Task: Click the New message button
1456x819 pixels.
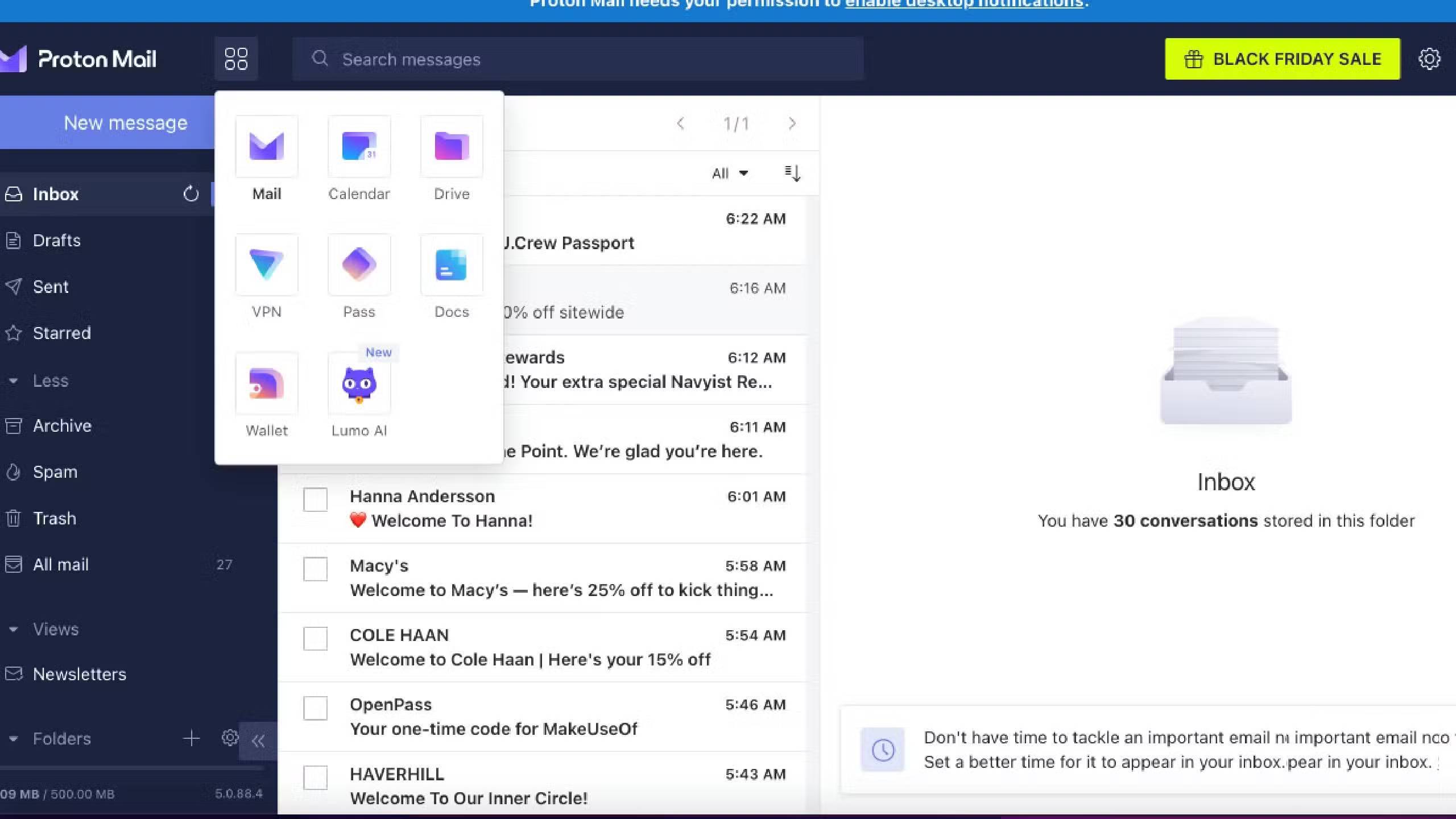Action: click(x=125, y=122)
